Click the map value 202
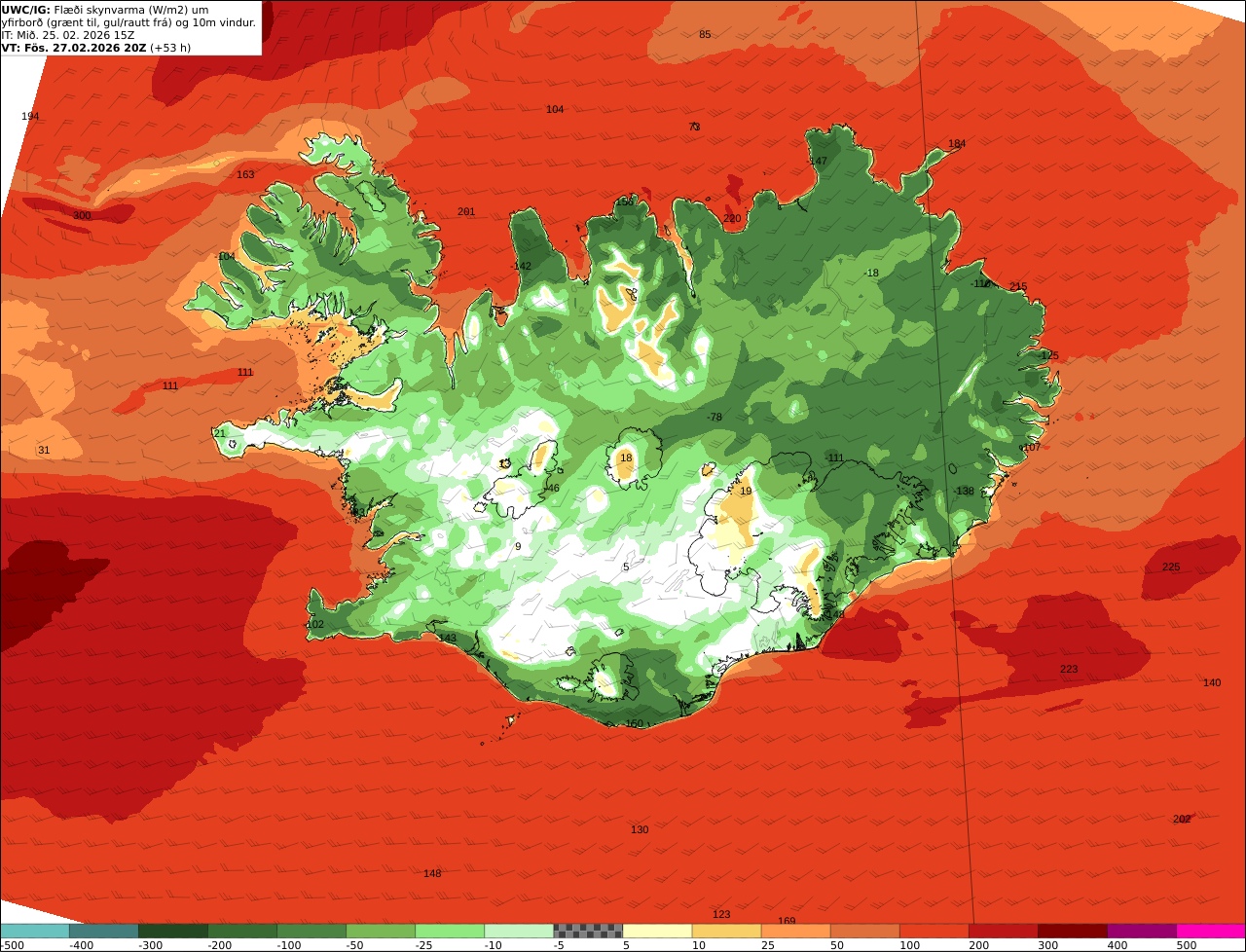 (x=1182, y=819)
